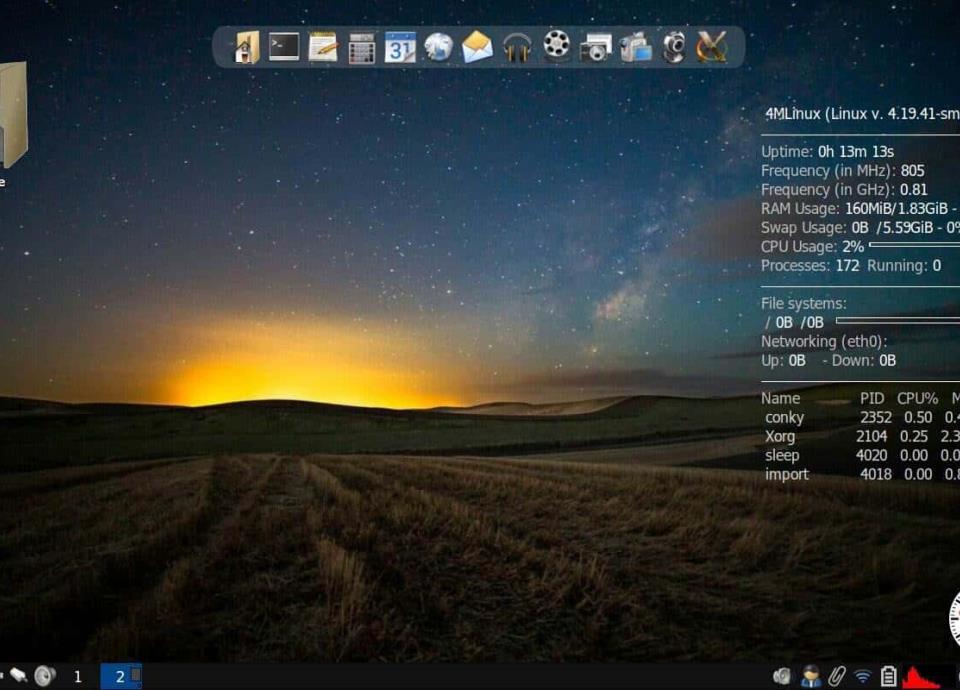Open the calendar icon showing 31
The image size is (960, 690).
[x=400, y=47]
